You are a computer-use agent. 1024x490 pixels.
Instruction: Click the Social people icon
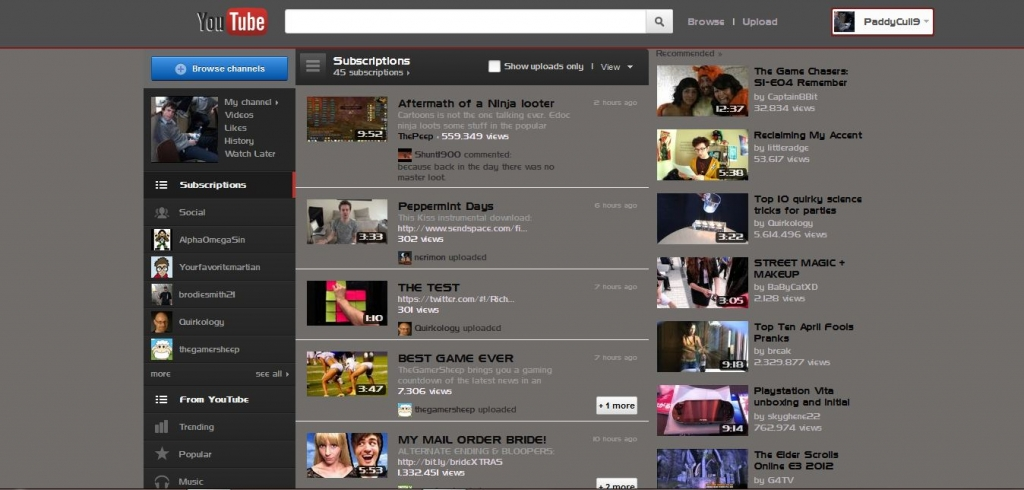(161, 212)
